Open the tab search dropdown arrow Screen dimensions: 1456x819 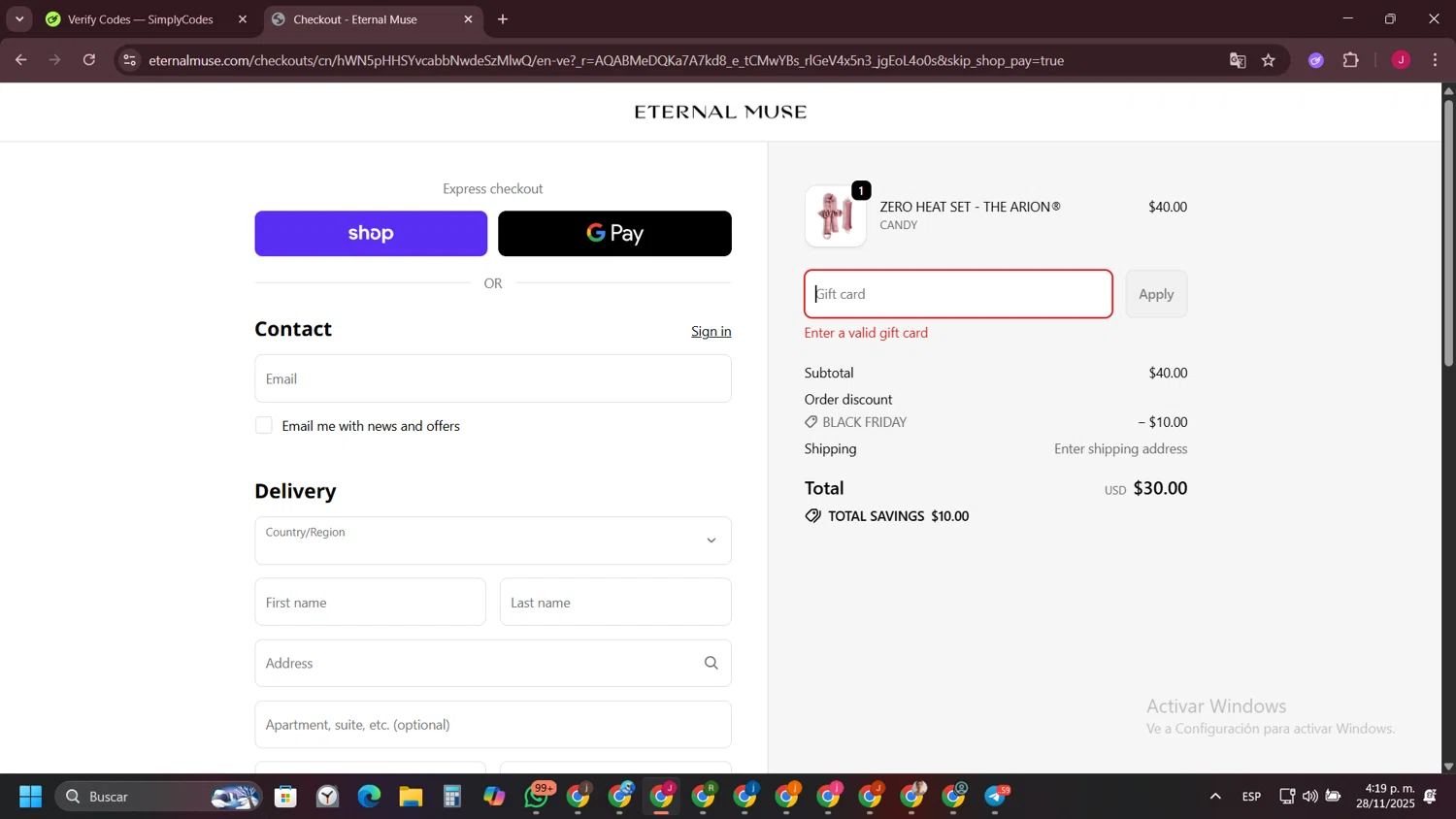click(x=19, y=19)
